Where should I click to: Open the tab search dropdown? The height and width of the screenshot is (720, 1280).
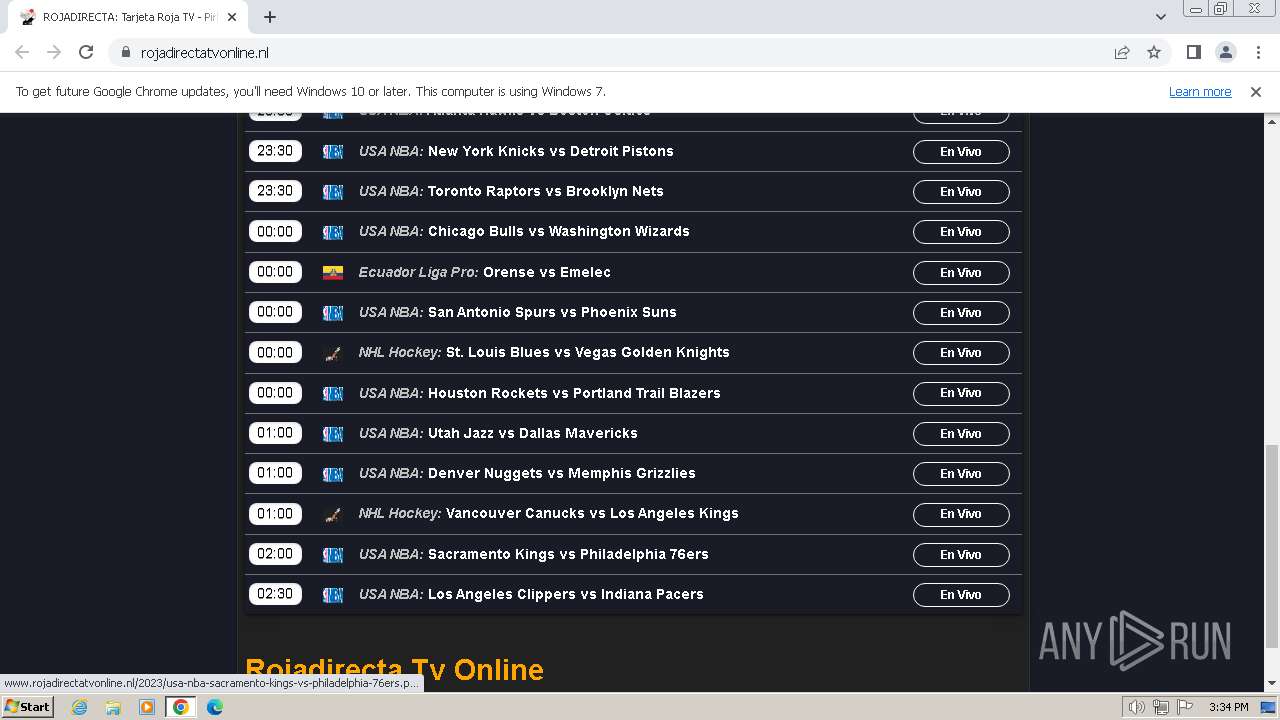[x=1160, y=17]
